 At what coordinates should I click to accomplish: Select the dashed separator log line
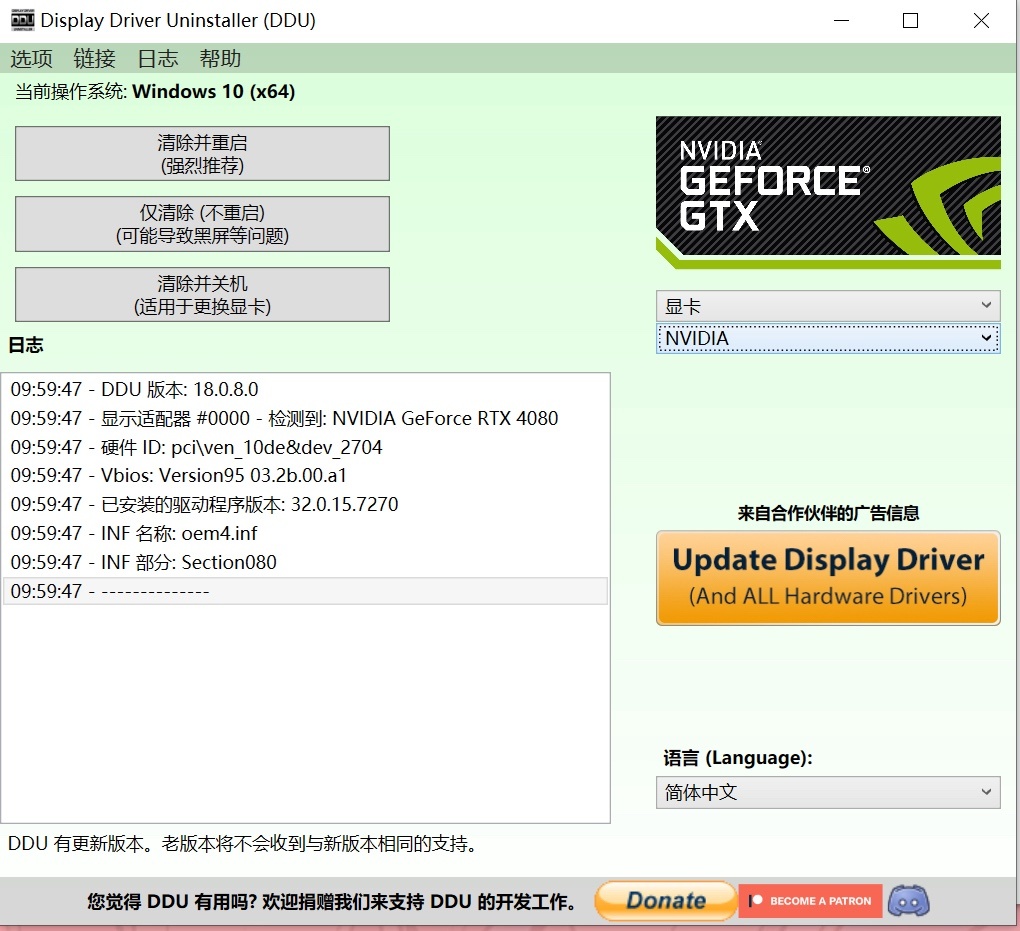pos(305,591)
